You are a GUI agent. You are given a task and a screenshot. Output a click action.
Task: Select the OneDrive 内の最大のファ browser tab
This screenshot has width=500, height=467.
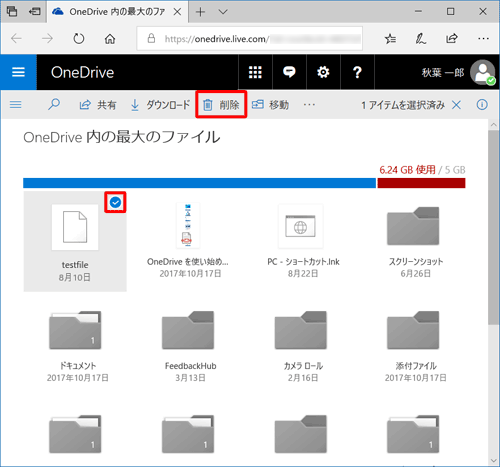117,12
